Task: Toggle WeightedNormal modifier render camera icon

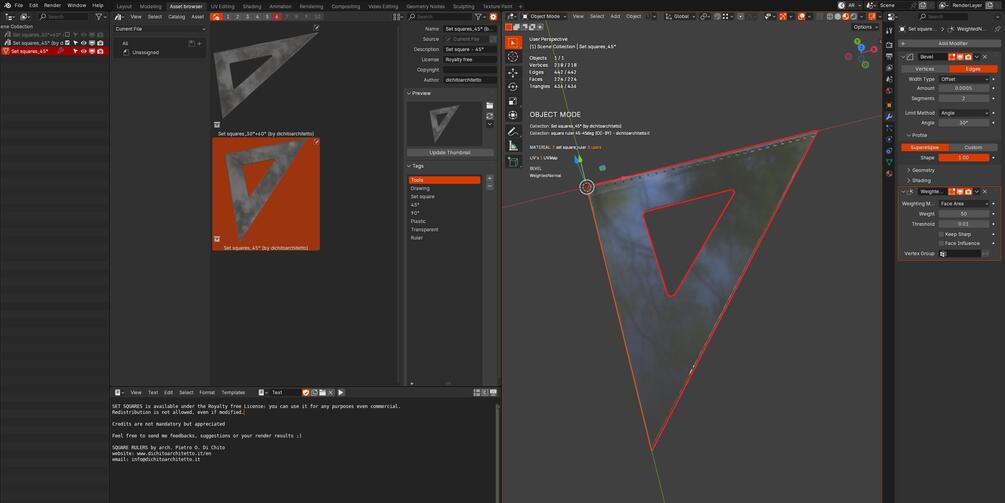Action: tap(968, 192)
